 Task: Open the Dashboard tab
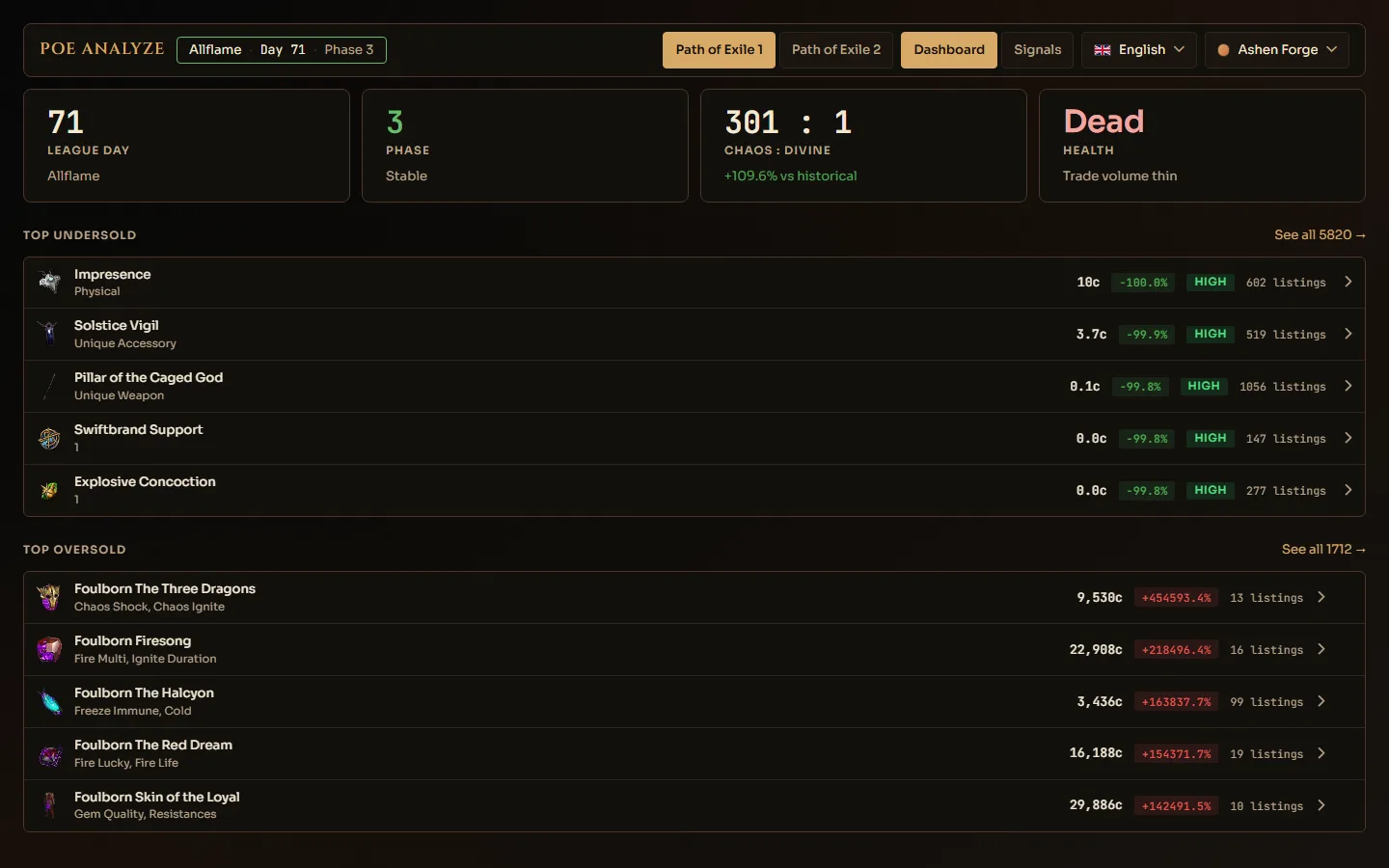[x=949, y=50]
